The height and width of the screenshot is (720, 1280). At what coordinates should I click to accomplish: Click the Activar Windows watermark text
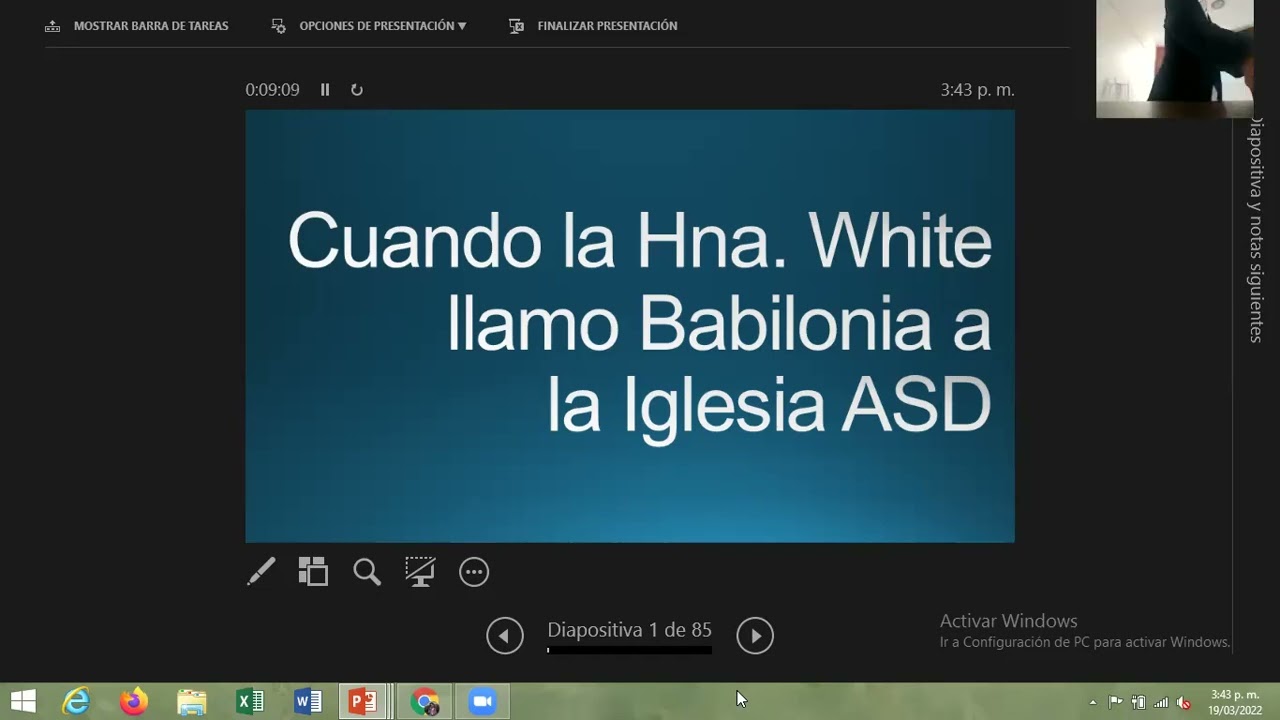(x=1008, y=621)
